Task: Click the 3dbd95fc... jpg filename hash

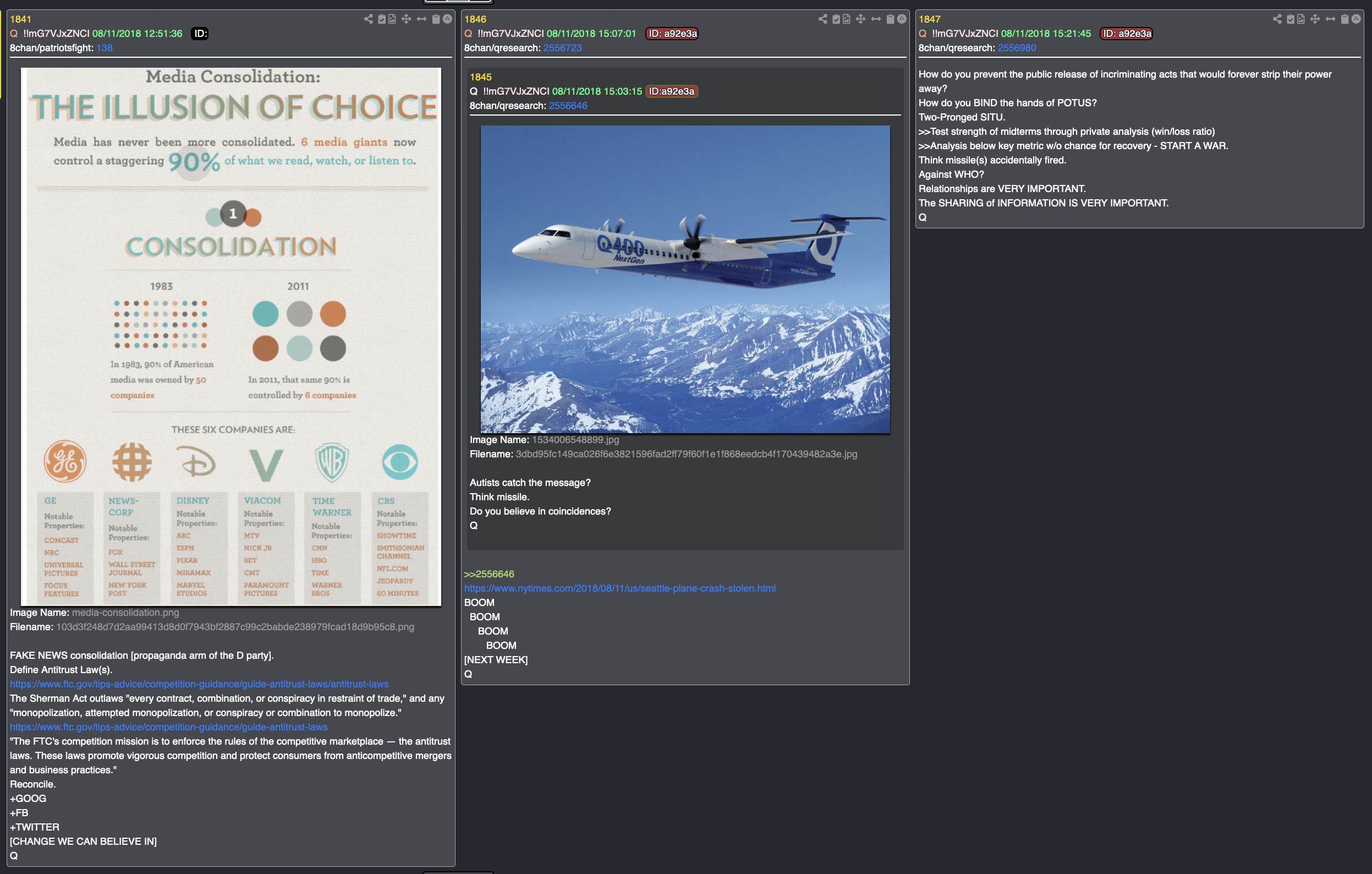Action: point(687,454)
